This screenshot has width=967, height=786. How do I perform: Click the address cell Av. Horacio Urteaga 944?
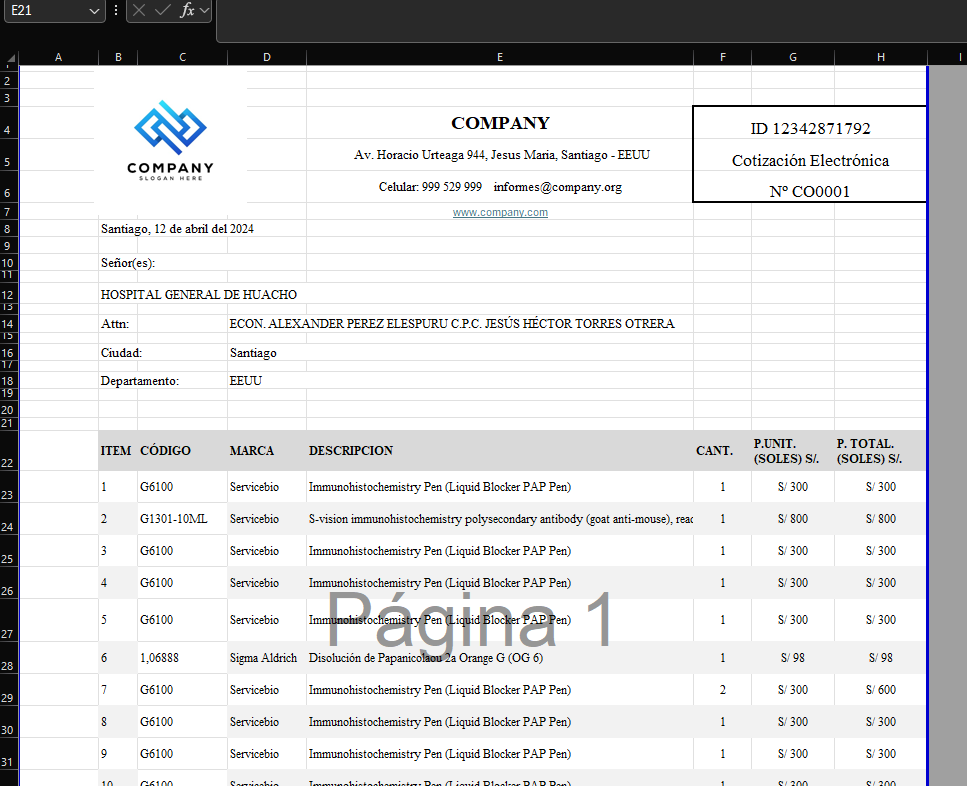point(501,155)
